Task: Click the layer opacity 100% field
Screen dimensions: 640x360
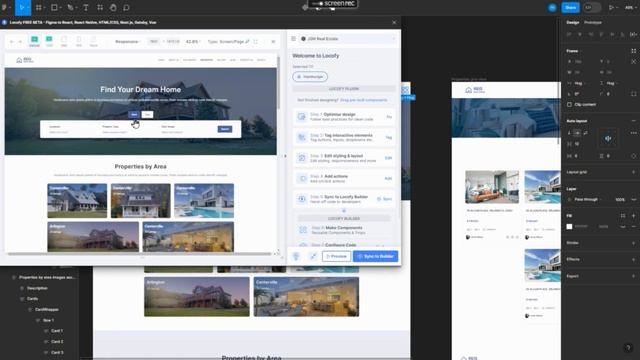Action: point(620,200)
